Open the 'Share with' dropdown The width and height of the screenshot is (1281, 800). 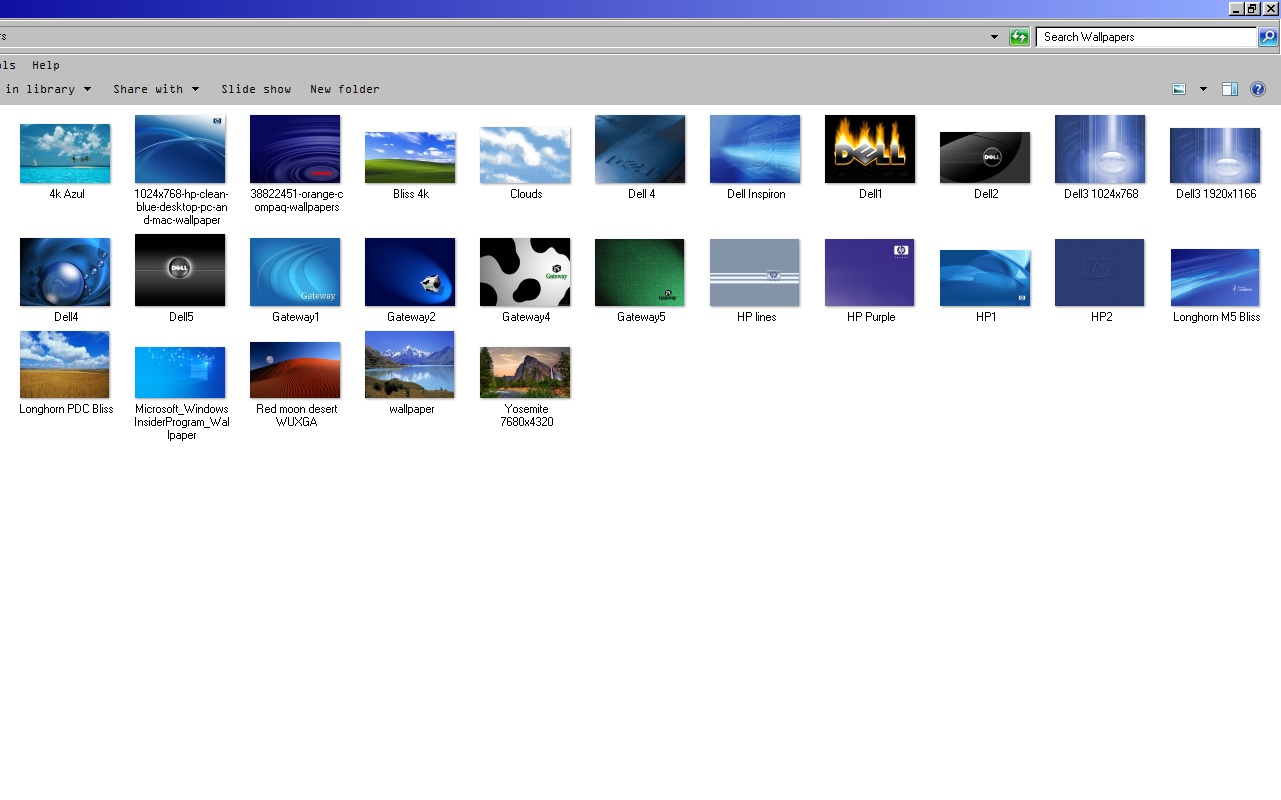156,89
